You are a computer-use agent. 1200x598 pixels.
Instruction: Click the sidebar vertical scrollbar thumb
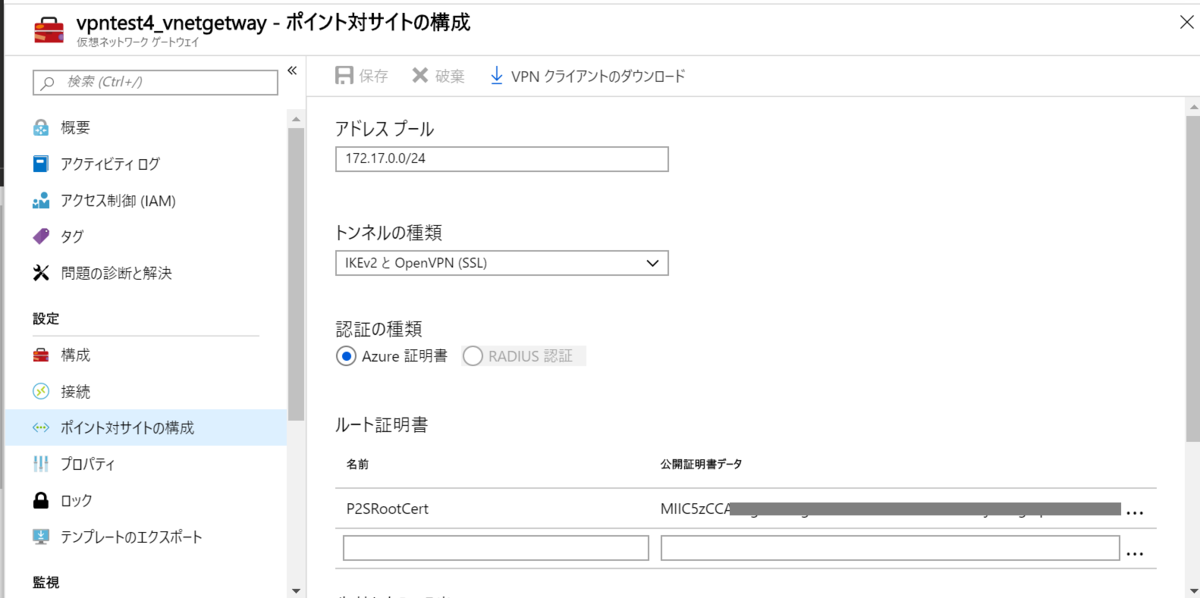[x=295, y=273]
